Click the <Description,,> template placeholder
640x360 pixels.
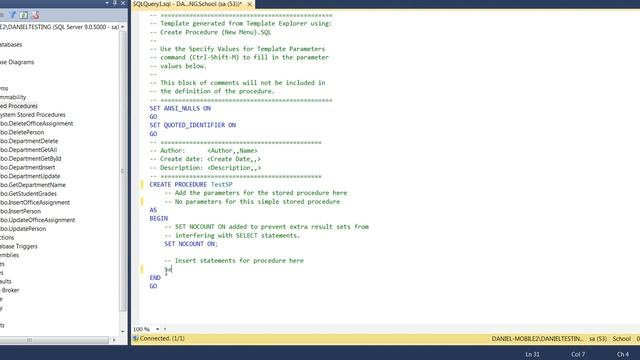point(234,168)
